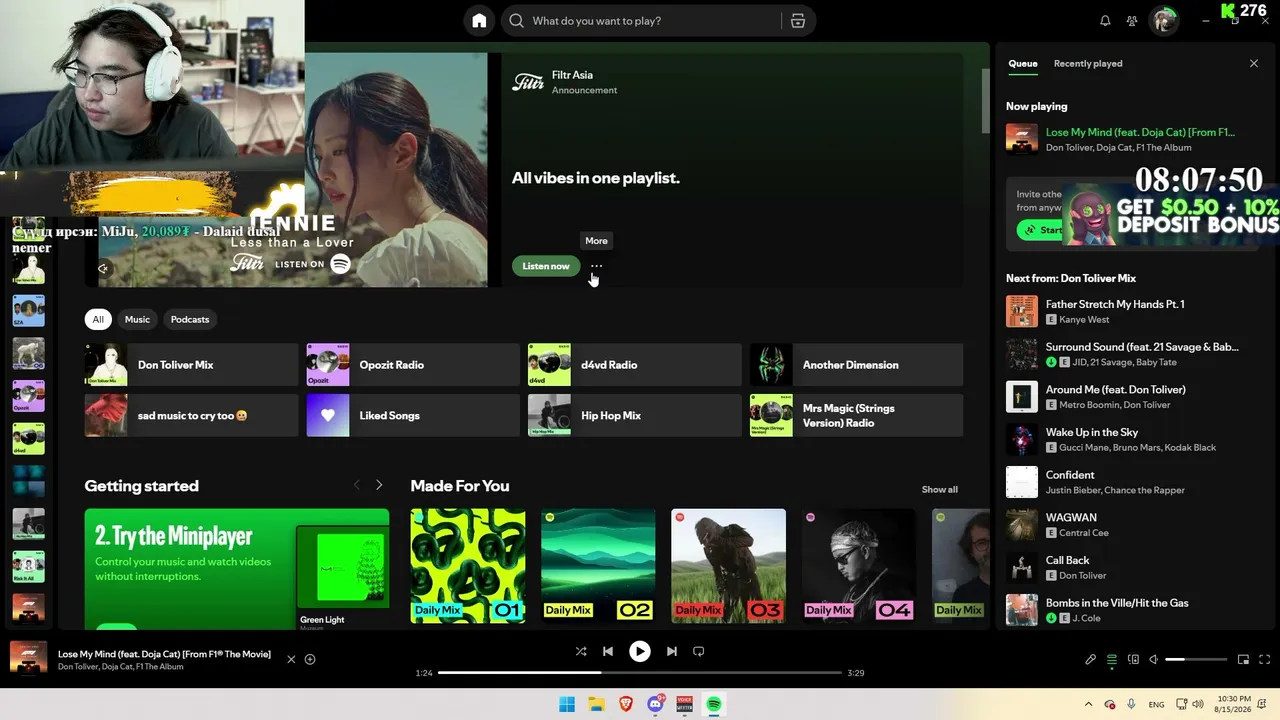Open Liked Songs shortcut
Screen dimensions: 1280x720
pos(413,415)
